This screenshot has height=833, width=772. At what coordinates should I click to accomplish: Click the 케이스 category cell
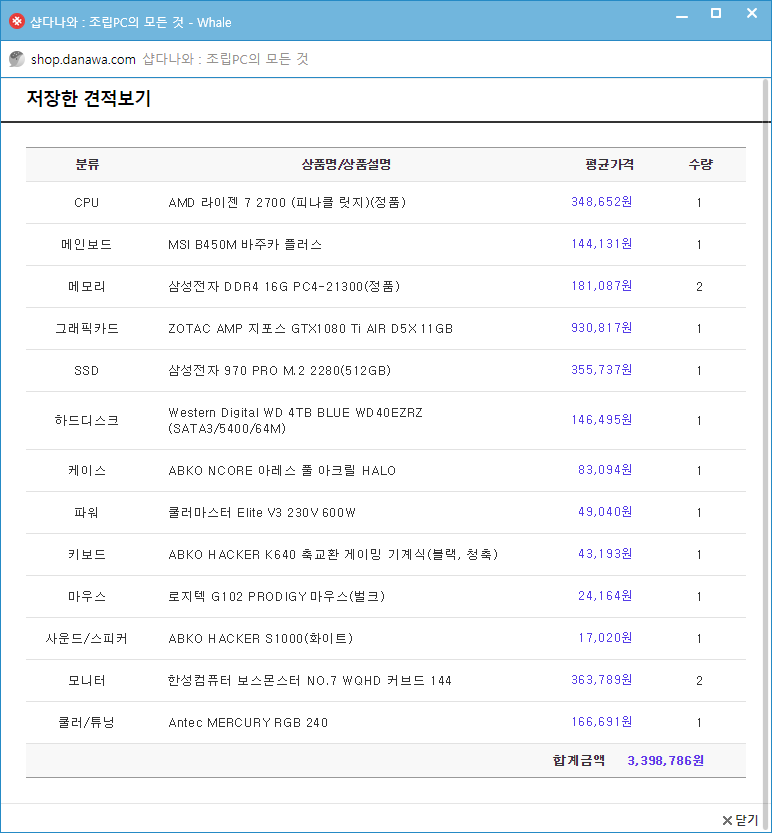coord(87,470)
